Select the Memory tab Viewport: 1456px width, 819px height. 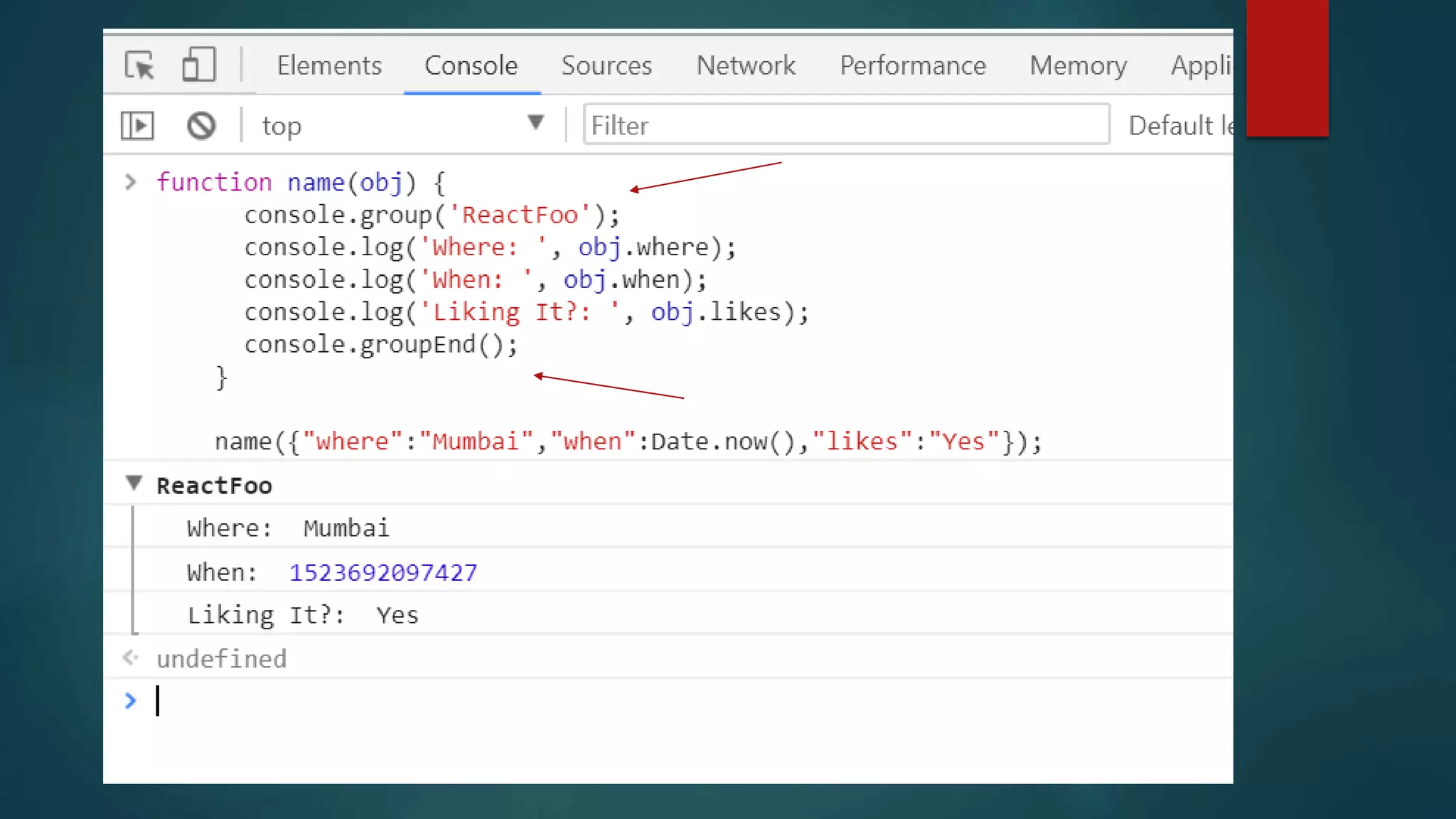click(1078, 65)
